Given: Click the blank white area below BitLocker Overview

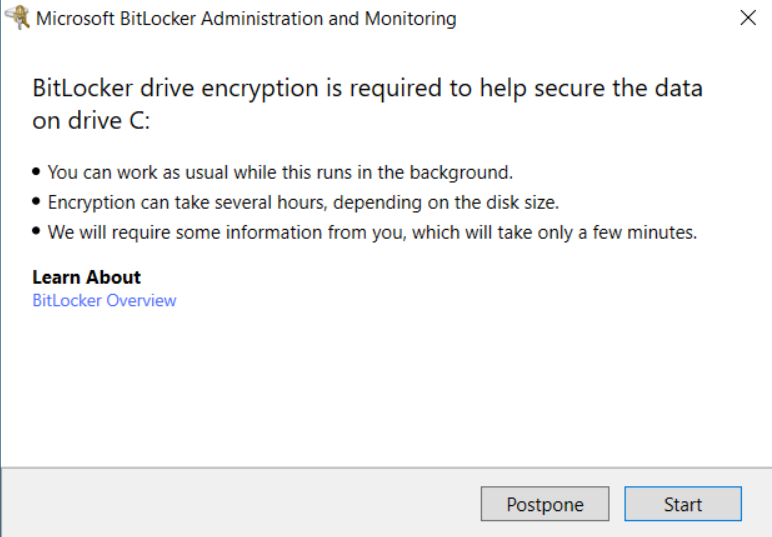Looking at the screenshot, I should click(386, 389).
